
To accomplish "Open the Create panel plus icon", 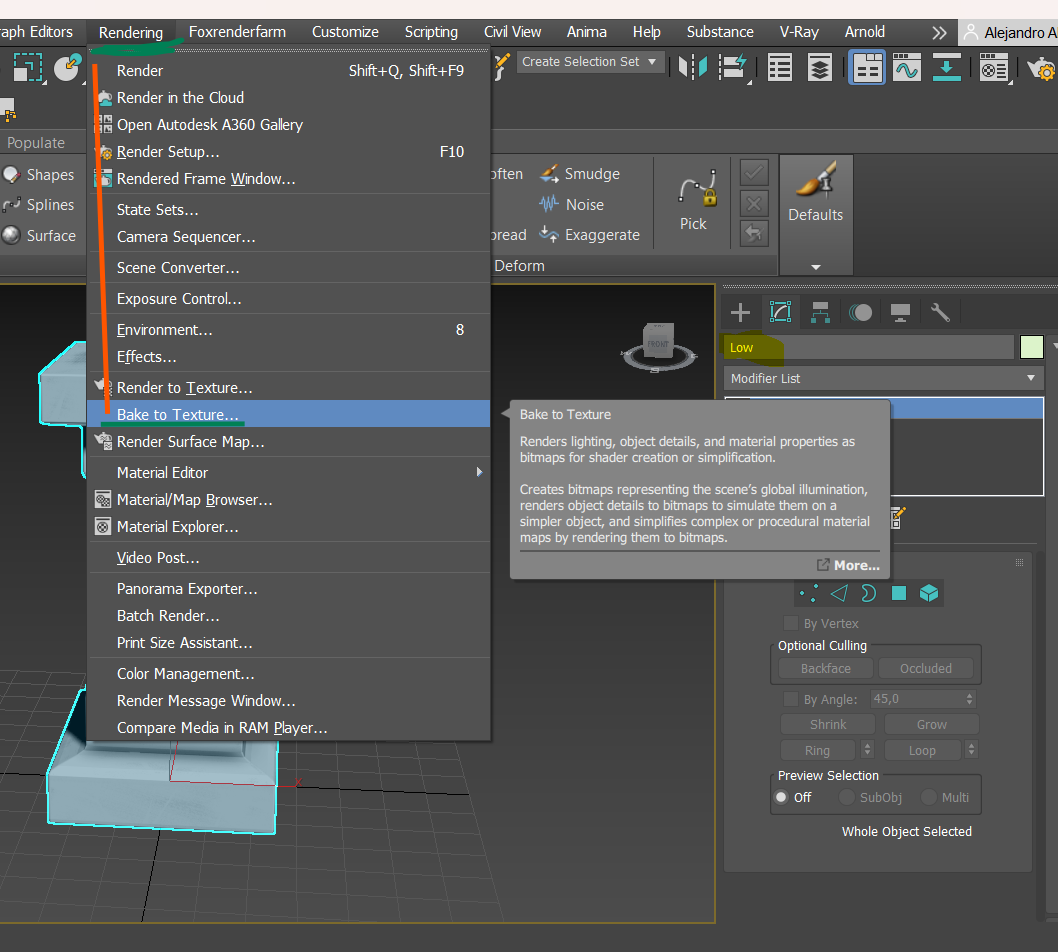I will pyautogui.click(x=740, y=313).
